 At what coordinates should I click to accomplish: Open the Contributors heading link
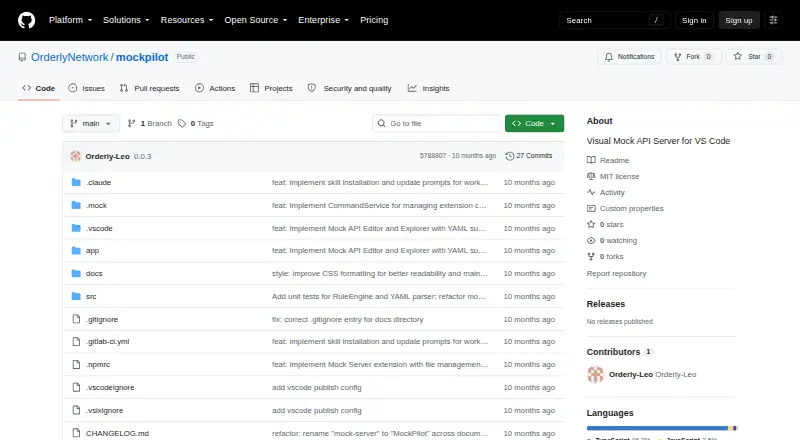pos(619,352)
